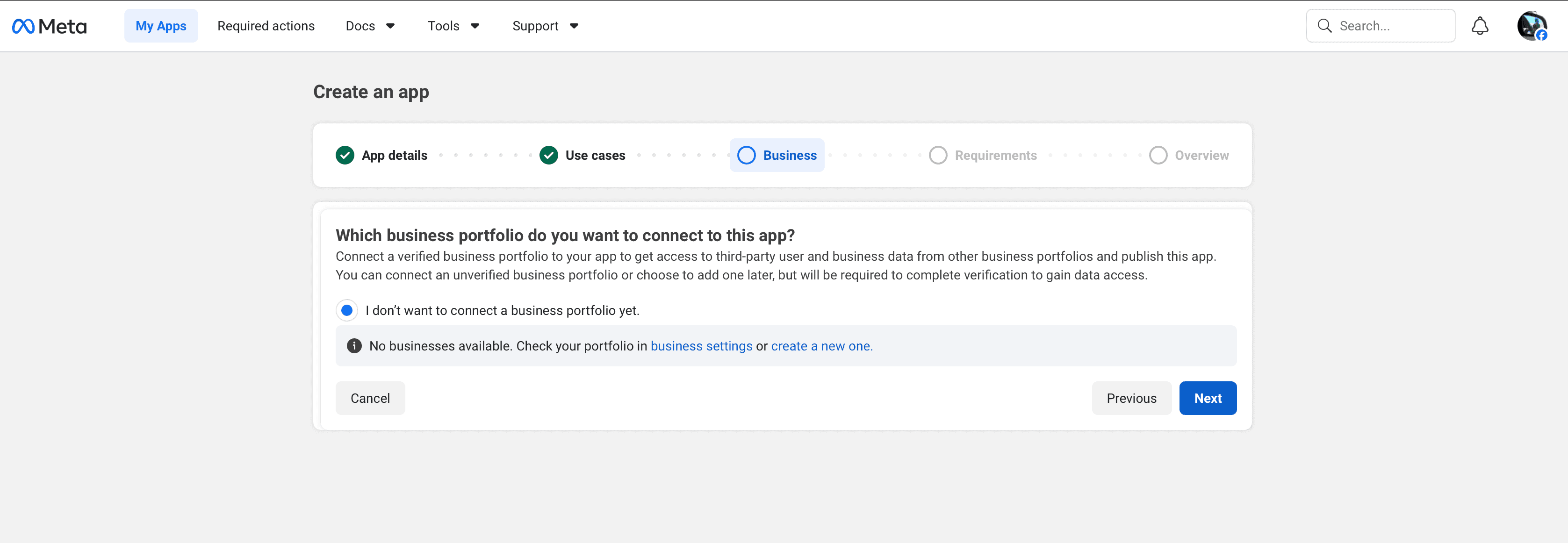Click the Use cases completed checkmark
Image resolution: width=1568 pixels, height=543 pixels.
548,155
